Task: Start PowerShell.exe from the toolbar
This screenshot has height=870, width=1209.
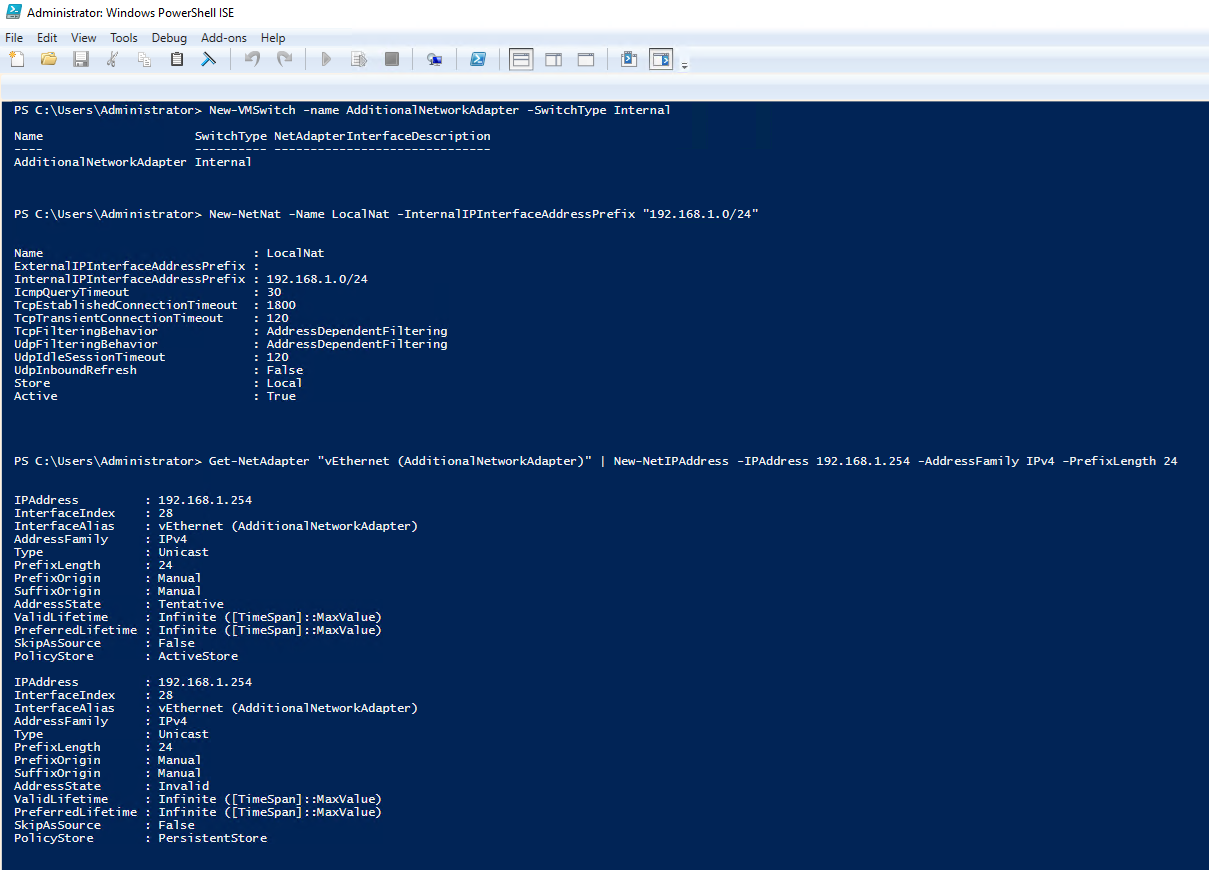Action: click(478, 59)
